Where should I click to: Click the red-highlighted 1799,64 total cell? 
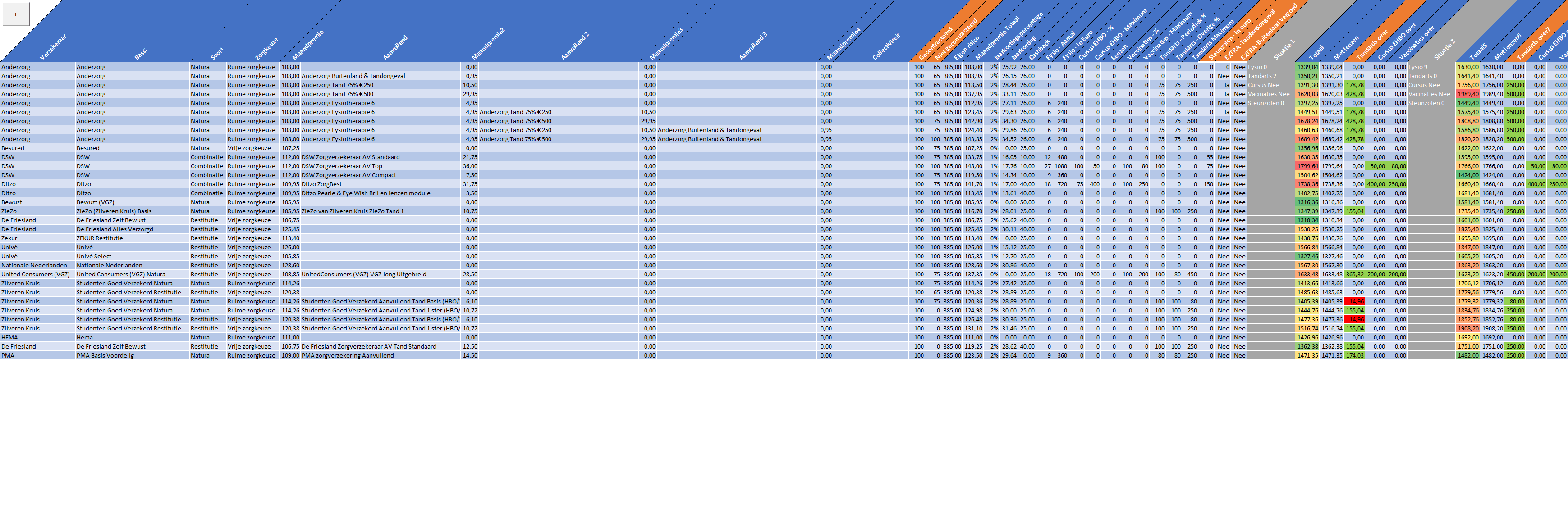pos(1307,166)
